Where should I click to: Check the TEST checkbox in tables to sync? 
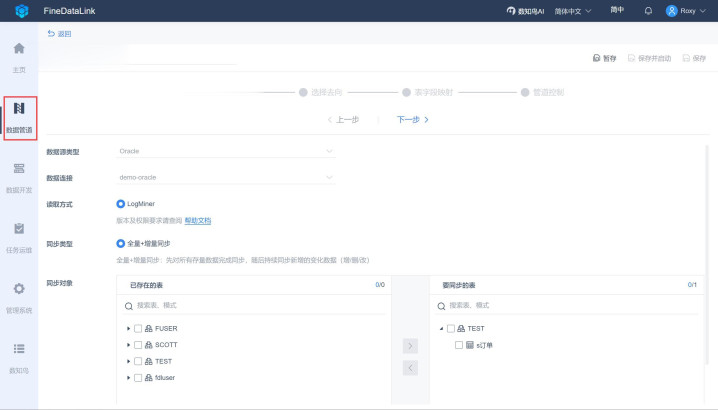coord(451,328)
